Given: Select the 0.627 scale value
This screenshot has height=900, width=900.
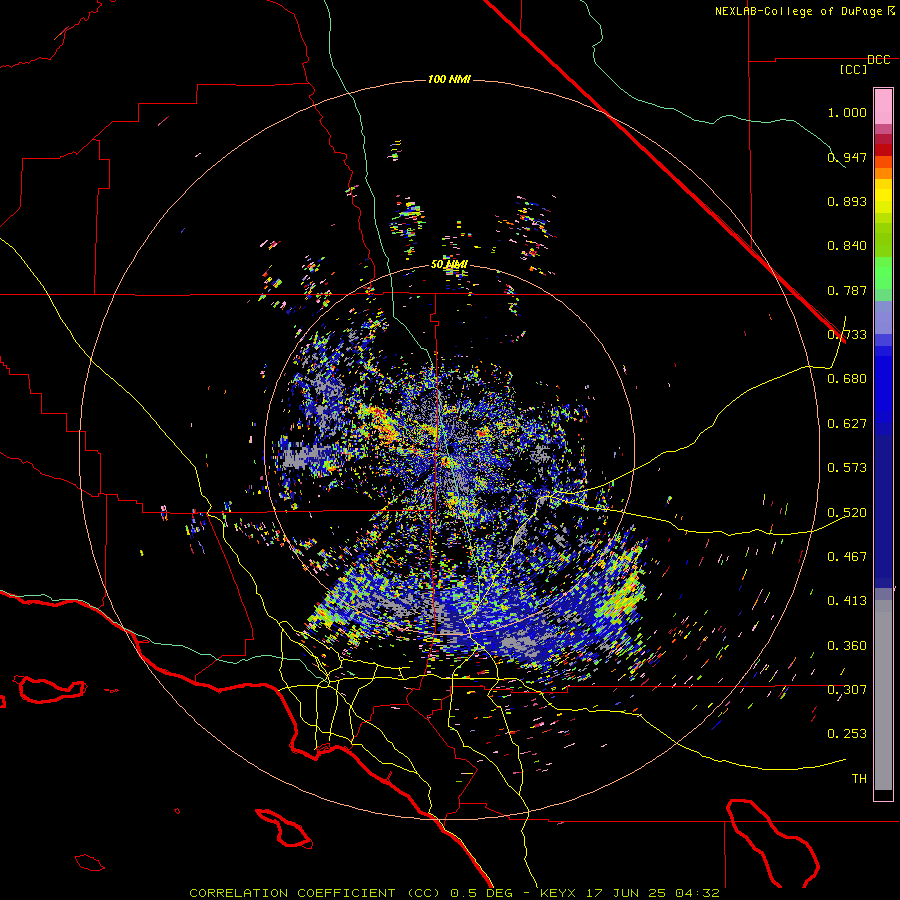Looking at the screenshot, I should click(847, 424).
